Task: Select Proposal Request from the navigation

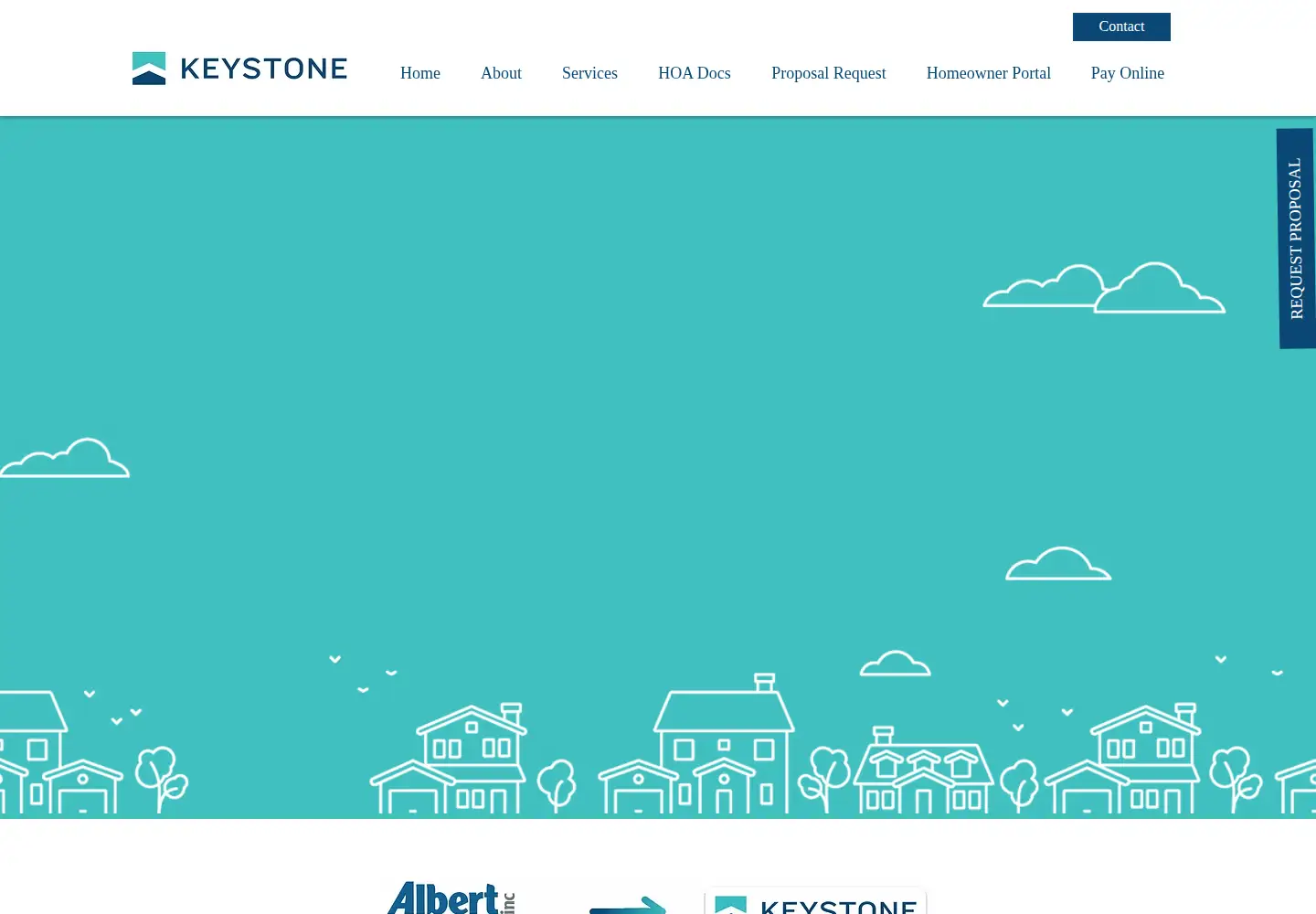Action: point(829,73)
